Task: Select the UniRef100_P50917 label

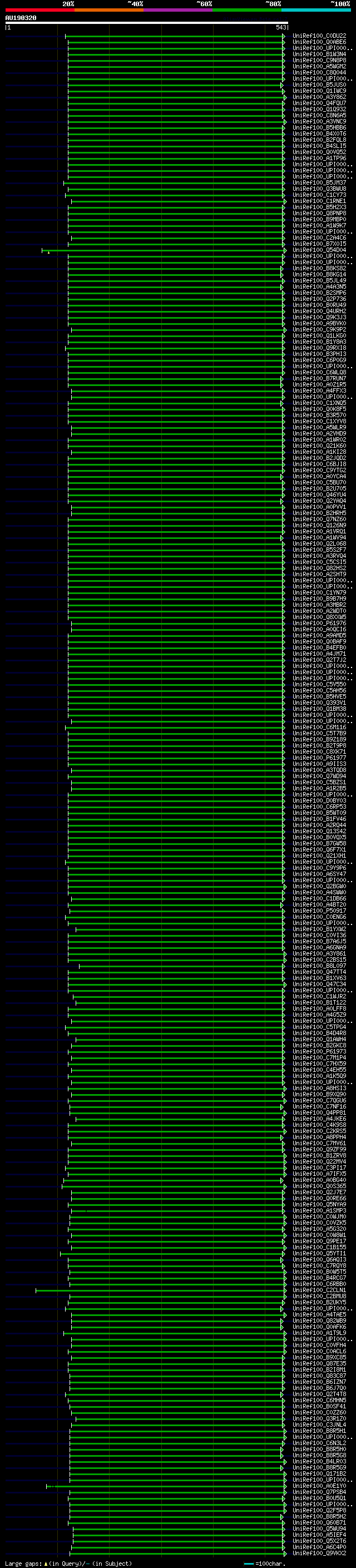Action: (319, 911)
